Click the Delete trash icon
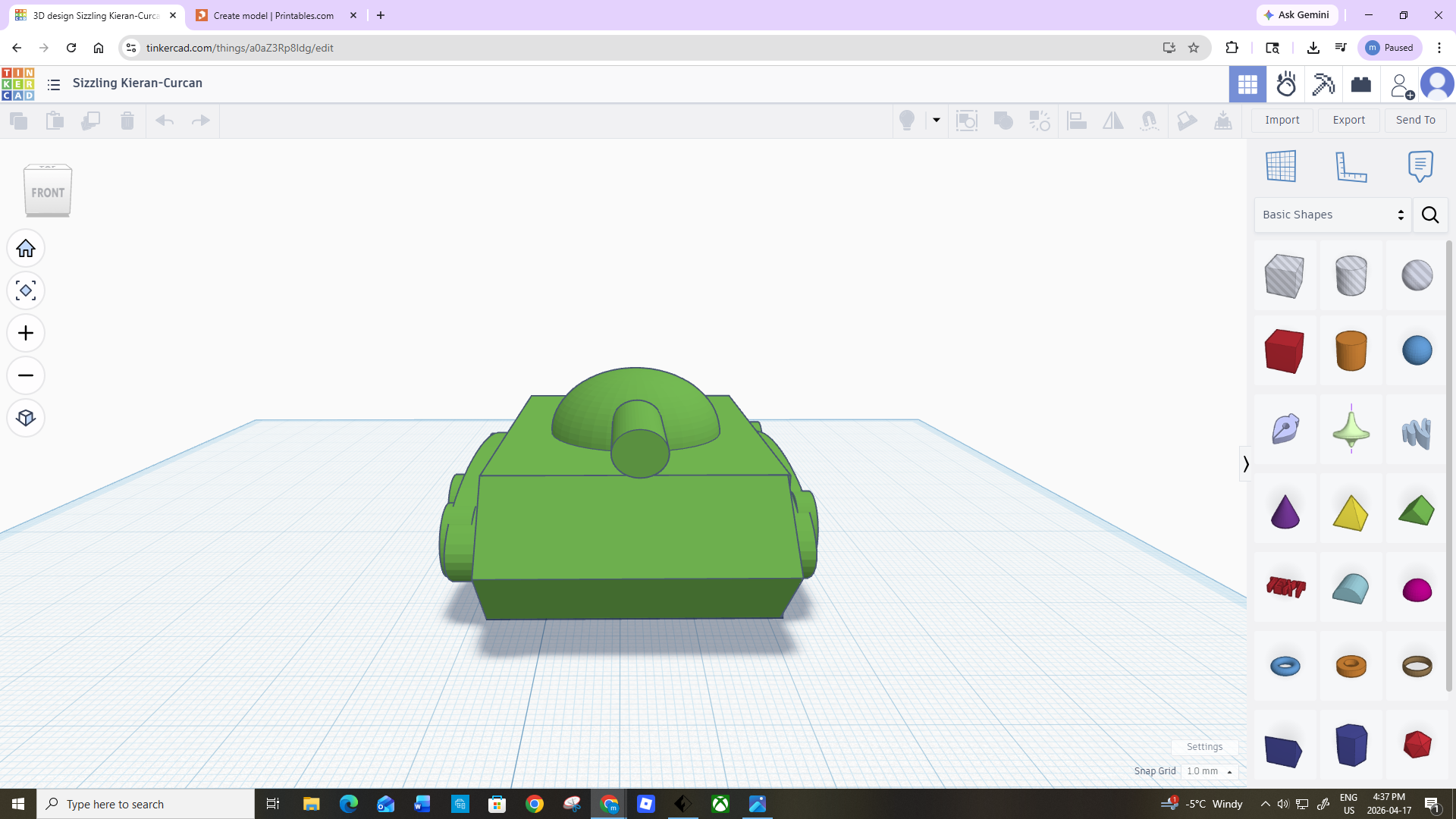Viewport: 1456px width, 819px height. (x=127, y=121)
